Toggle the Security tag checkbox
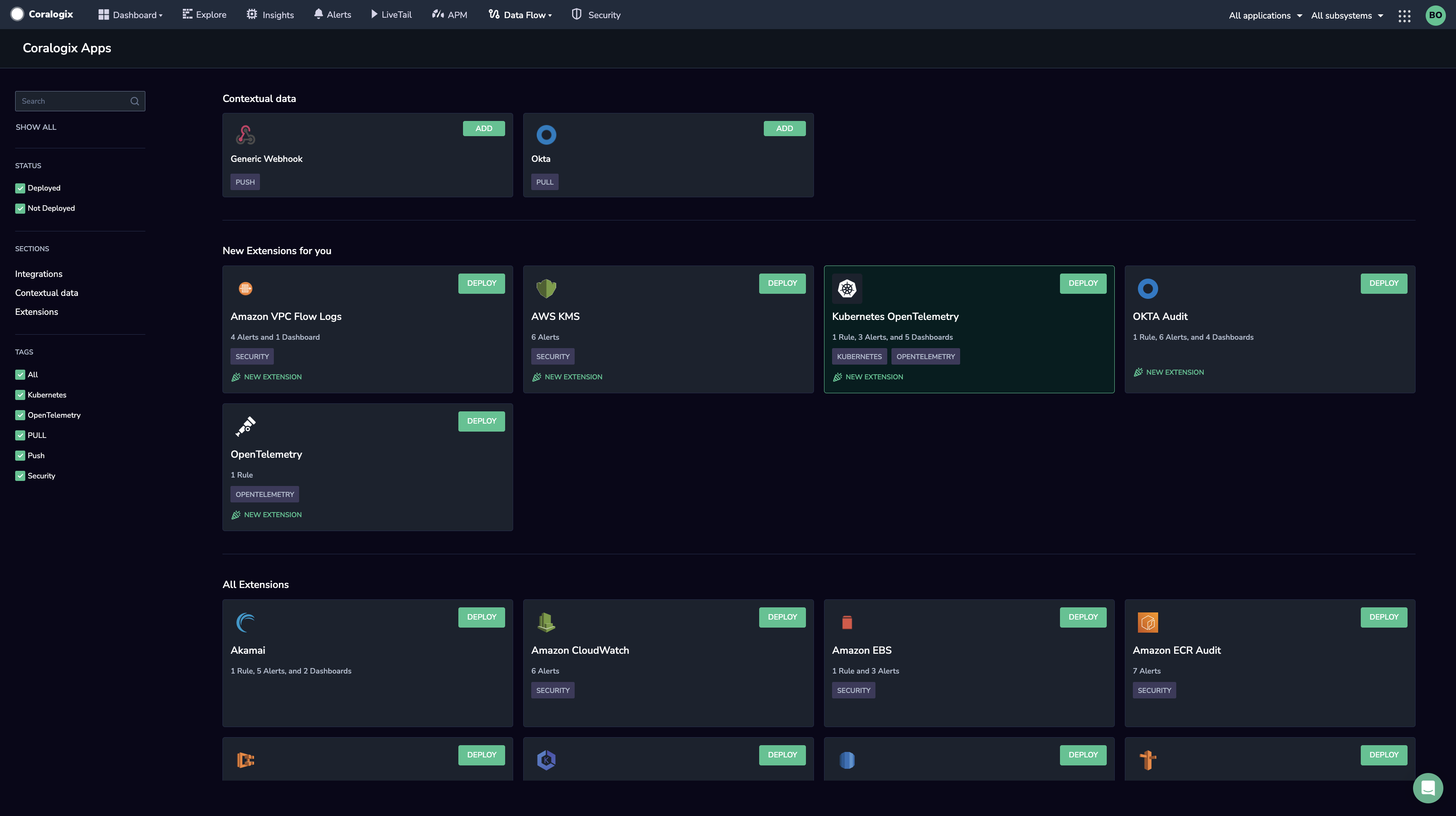 [x=20, y=475]
